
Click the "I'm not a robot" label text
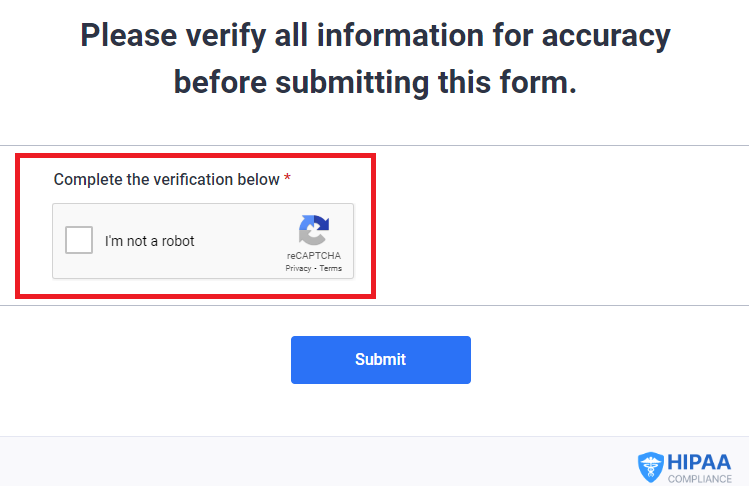click(150, 241)
